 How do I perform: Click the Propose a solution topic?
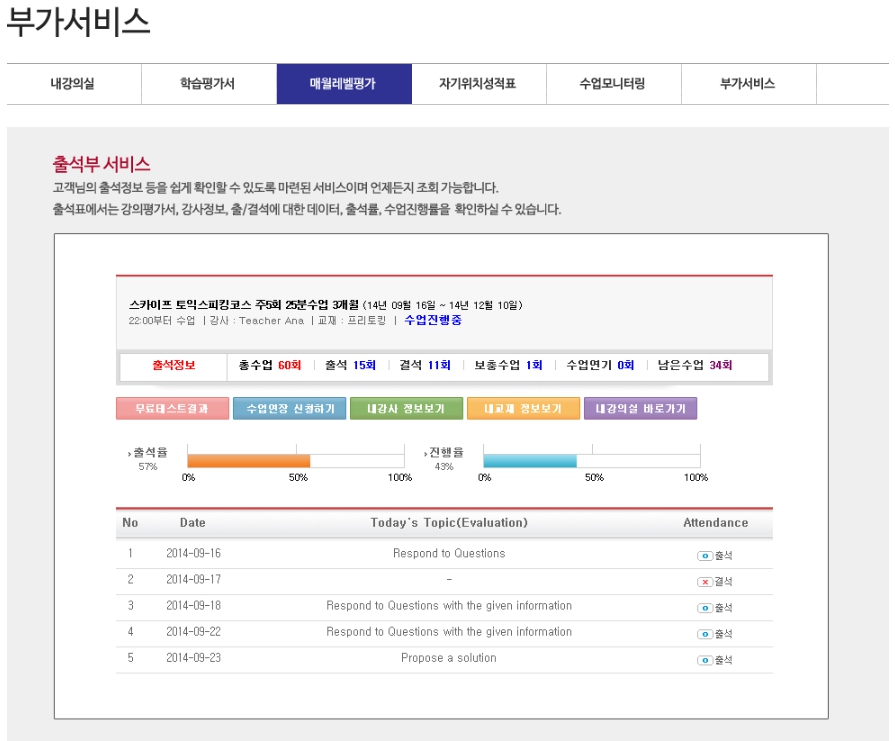point(448,658)
